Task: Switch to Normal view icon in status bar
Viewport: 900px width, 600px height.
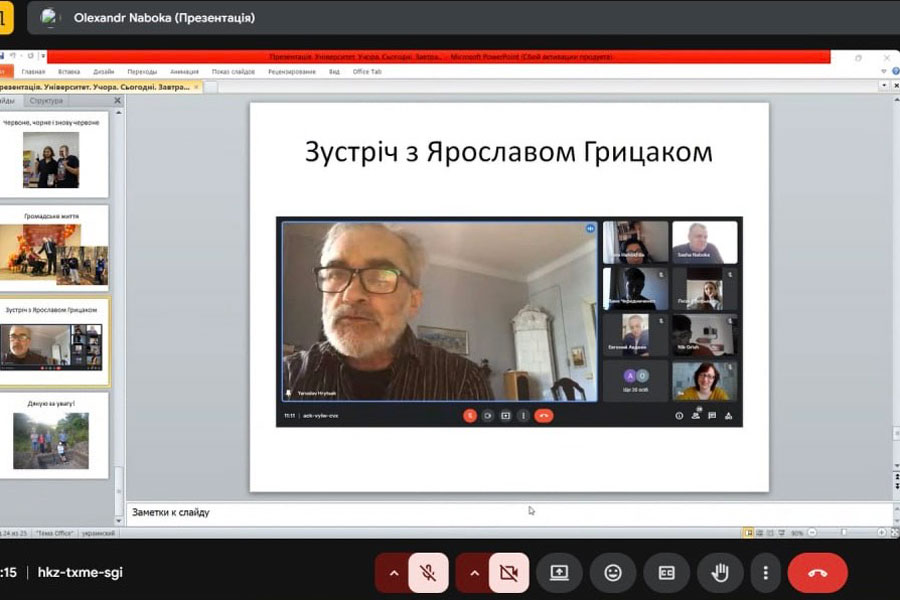Action: (x=748, y=533)
